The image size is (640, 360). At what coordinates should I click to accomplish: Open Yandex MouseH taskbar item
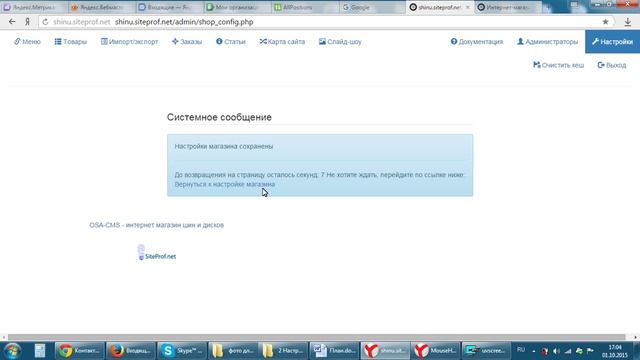point(436,351)
